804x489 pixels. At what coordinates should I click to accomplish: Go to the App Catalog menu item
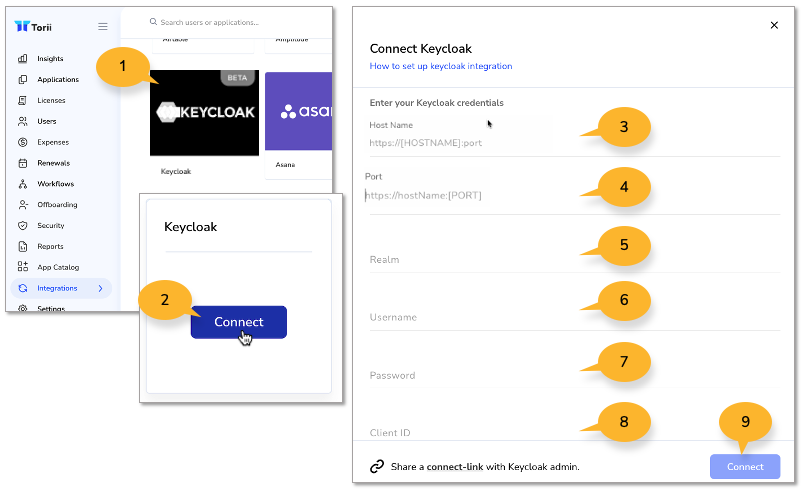[x=58, y=267]
